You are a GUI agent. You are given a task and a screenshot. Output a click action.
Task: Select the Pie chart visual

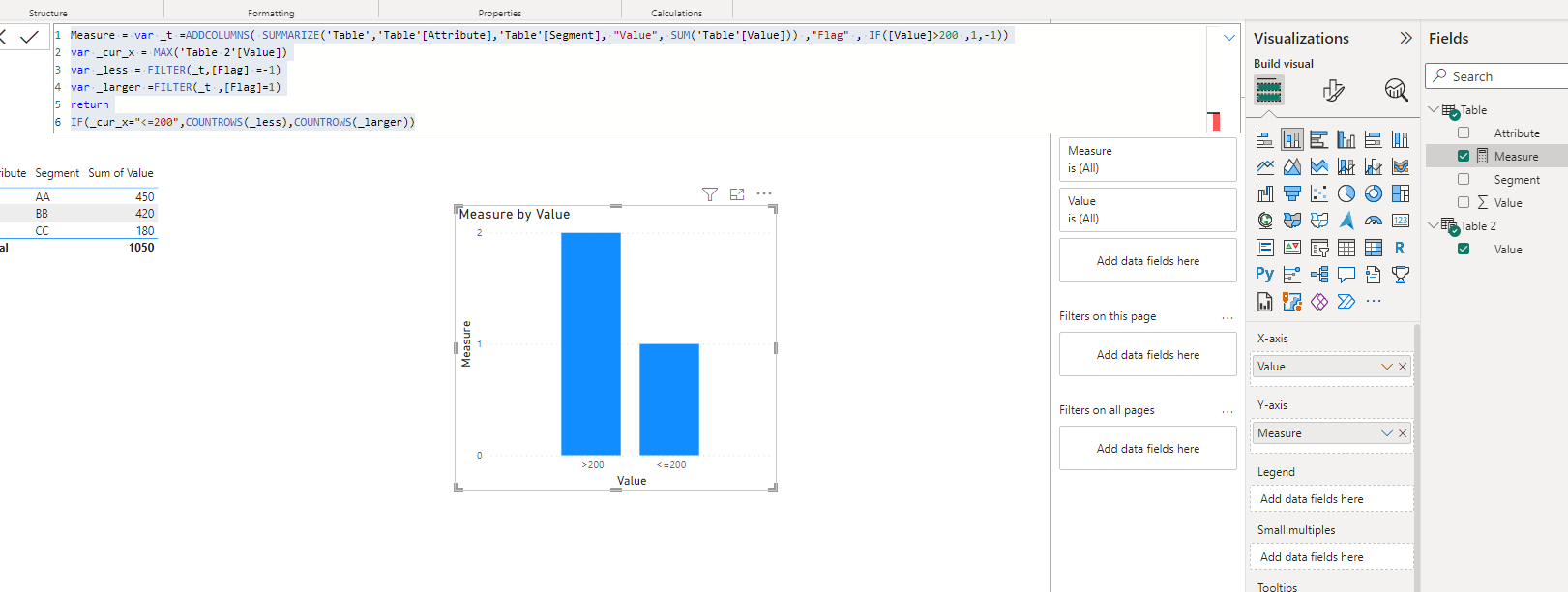[1346, 193]
